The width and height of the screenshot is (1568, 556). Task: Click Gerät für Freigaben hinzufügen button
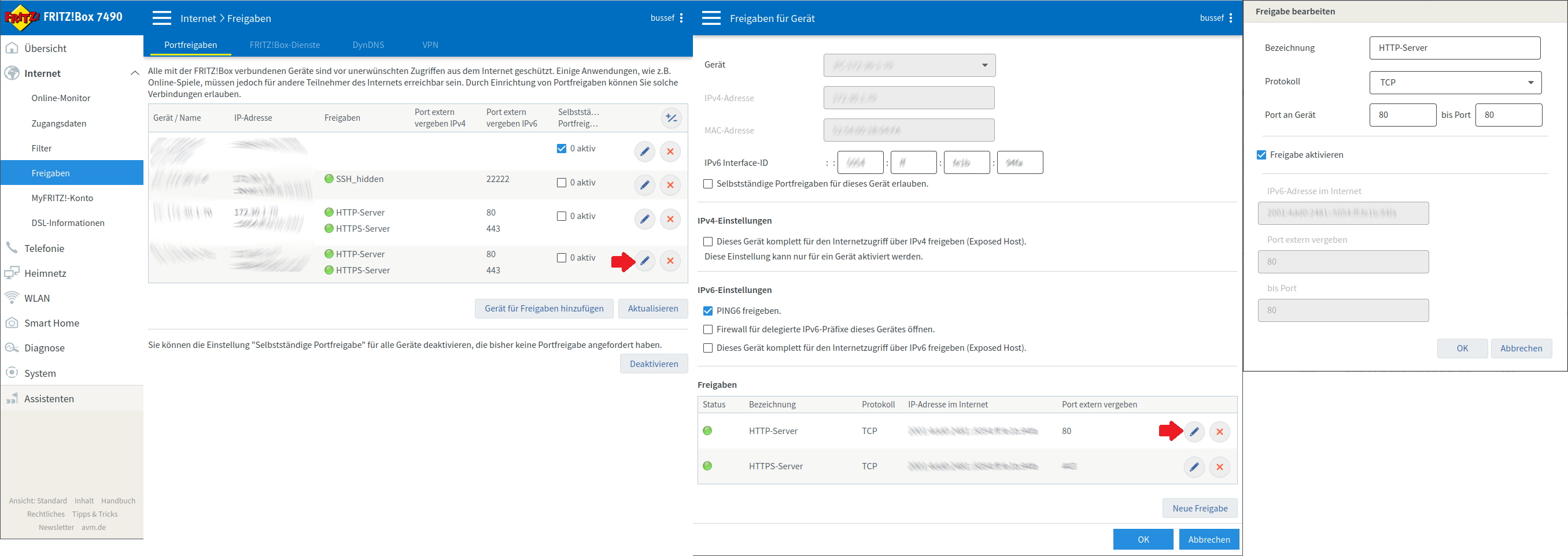pos(544,309)
